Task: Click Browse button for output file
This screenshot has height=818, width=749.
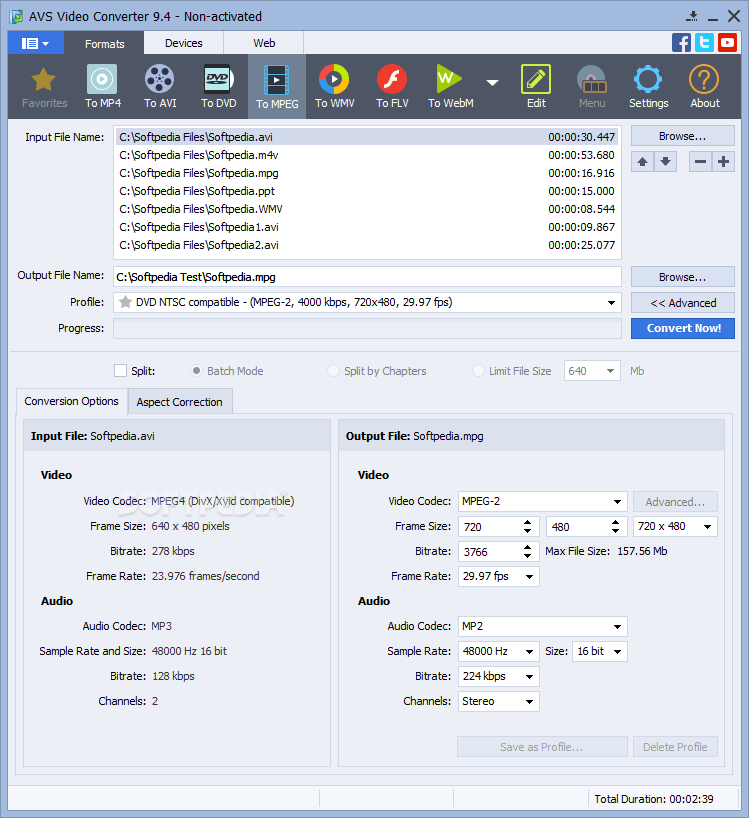Action: [x=683, y=276]
